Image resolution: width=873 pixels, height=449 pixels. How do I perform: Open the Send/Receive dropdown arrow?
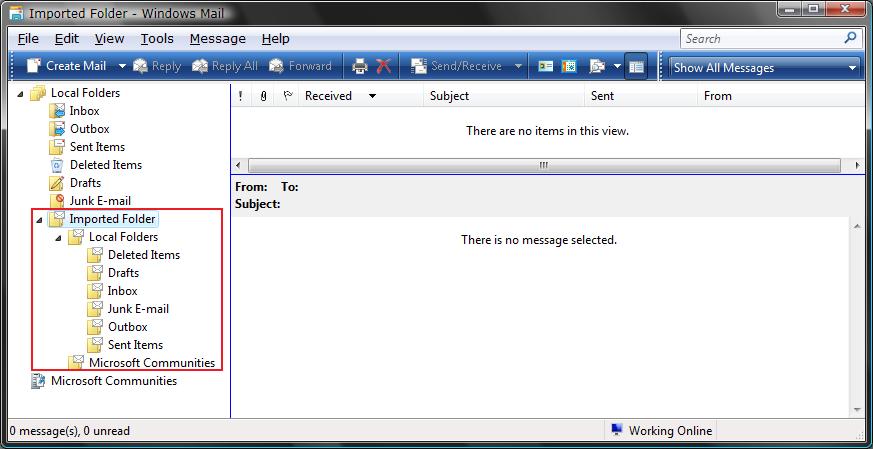pos(518,66)
